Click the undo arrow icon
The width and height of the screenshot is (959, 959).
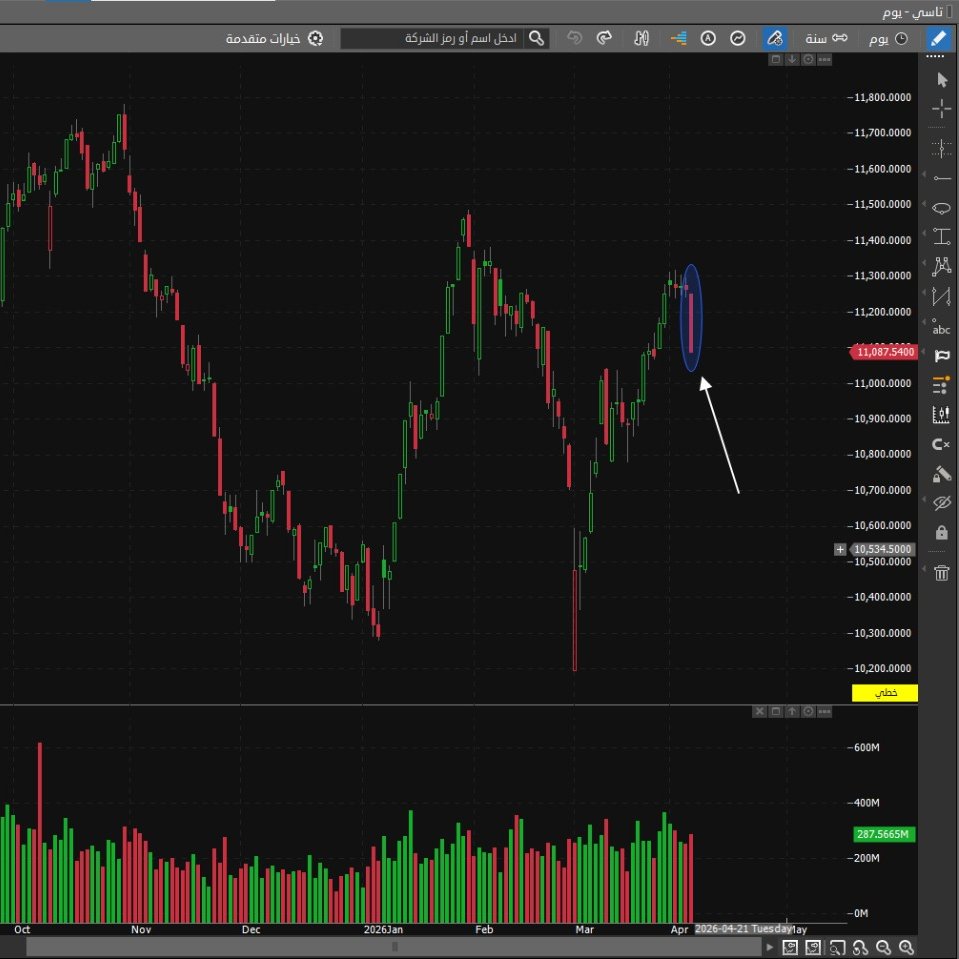point(573,38)
